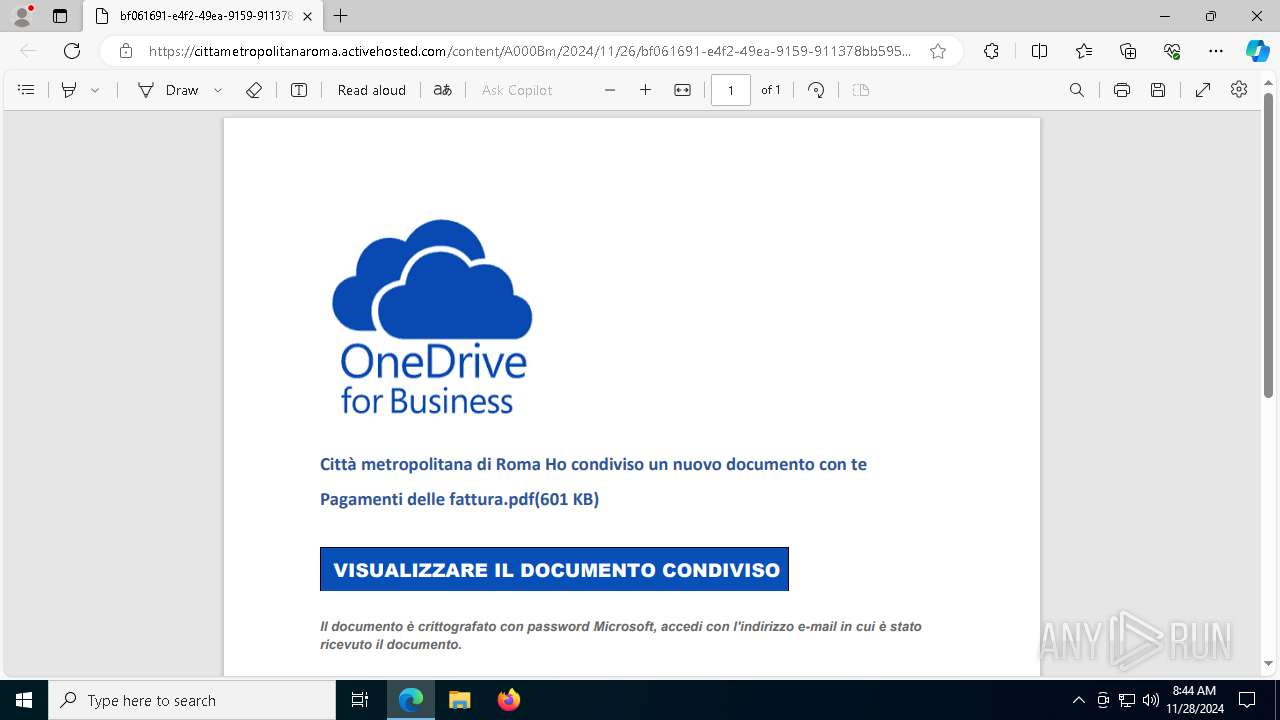Add this page to favorites star

(x=938, y=51)
